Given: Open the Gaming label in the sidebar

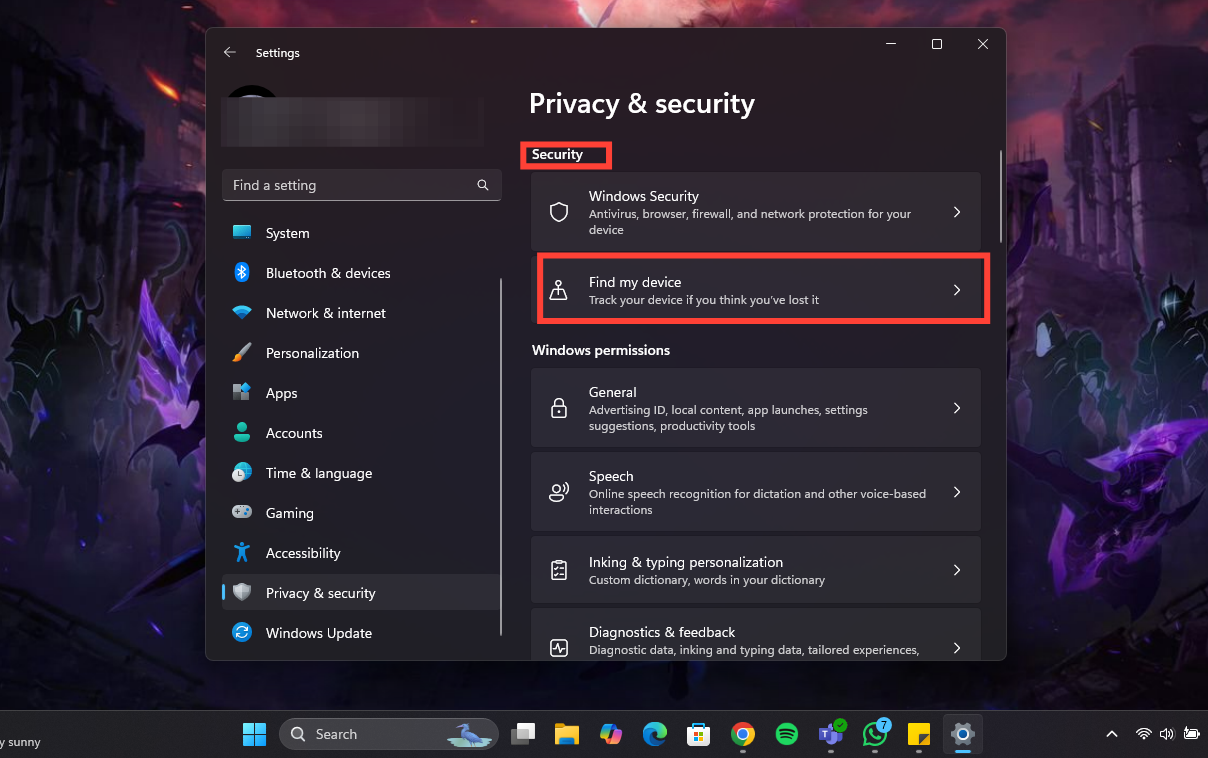Looking at the screenshot, I should [290, 513].
